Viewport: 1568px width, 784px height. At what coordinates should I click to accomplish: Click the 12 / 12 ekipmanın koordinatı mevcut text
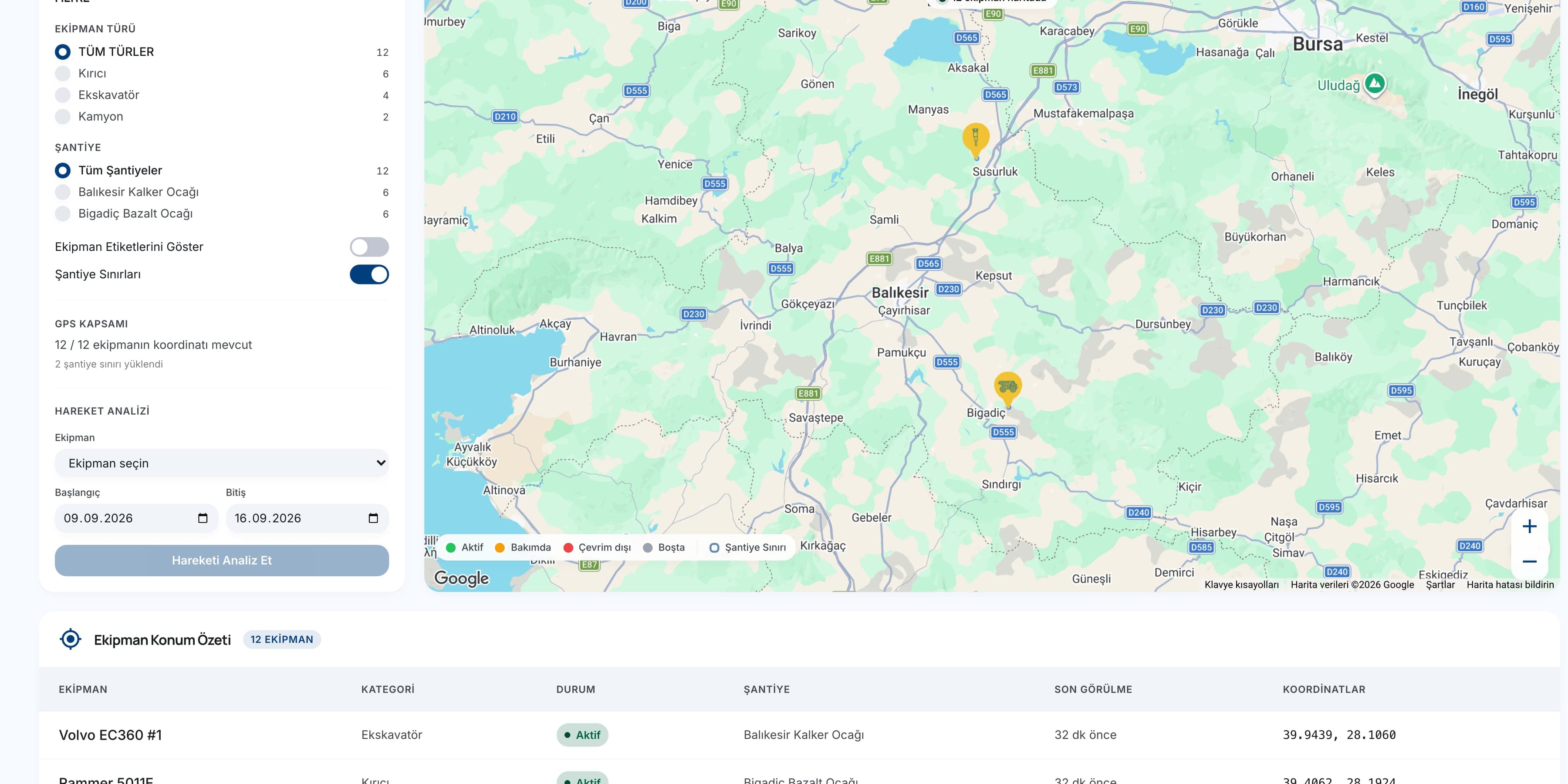click(x=153, y=345)
